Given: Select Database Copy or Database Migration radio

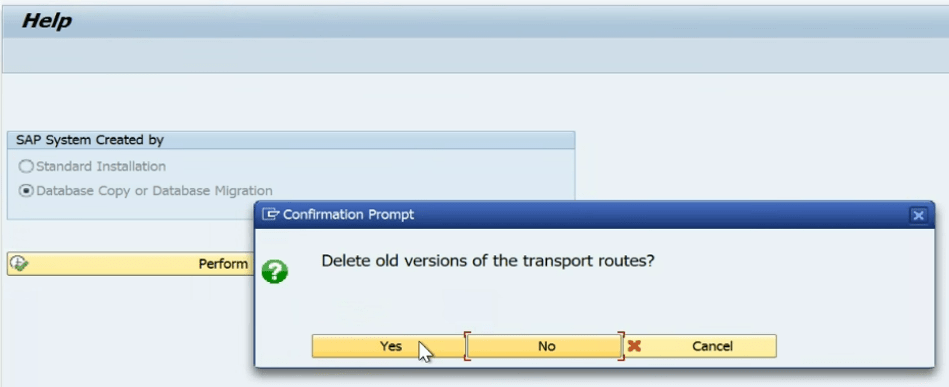Looking at the screenshot, I should click(27, 191).
